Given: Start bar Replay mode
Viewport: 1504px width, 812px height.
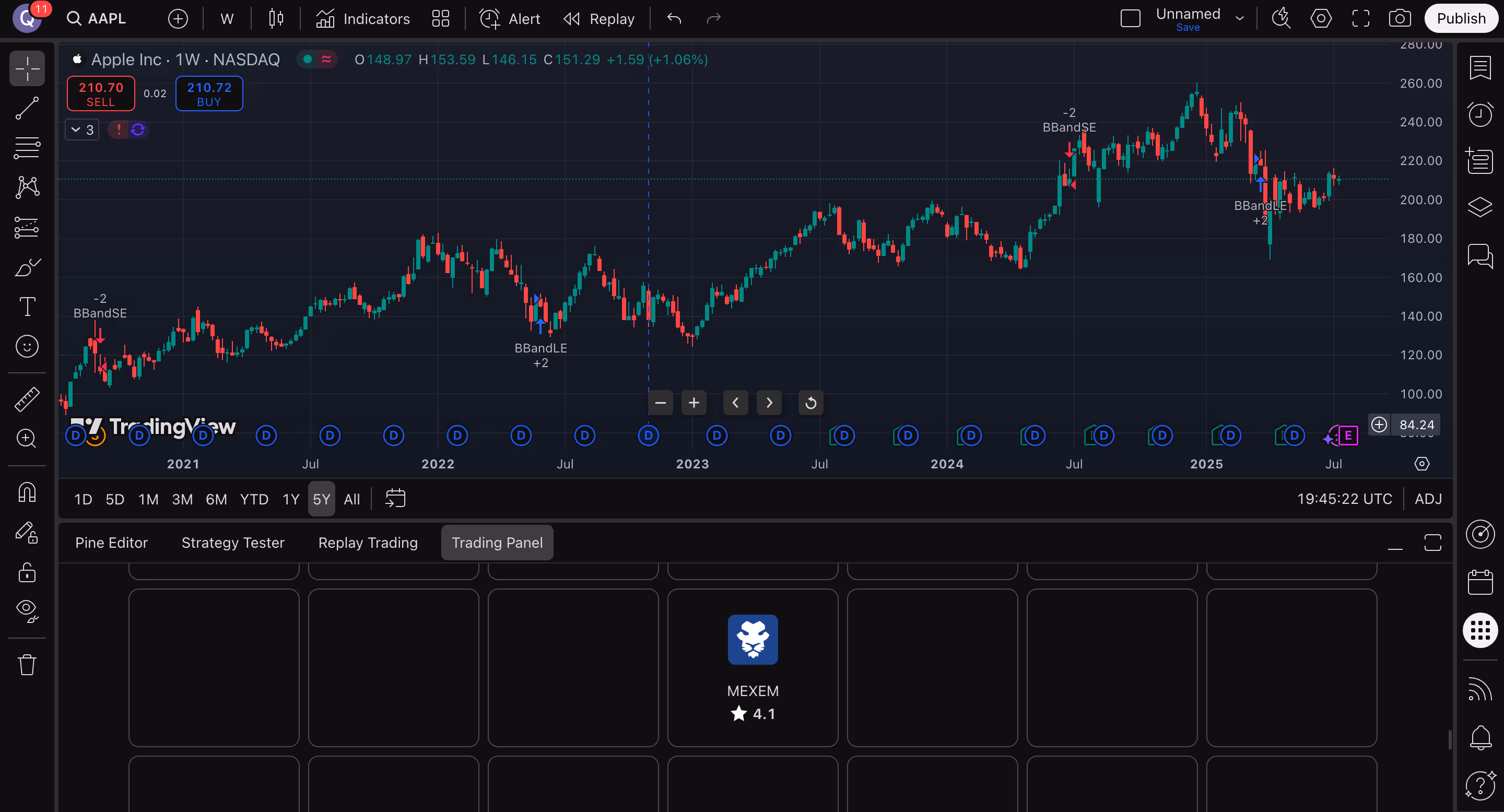Looking at the screenshot, I should point(599,19).
